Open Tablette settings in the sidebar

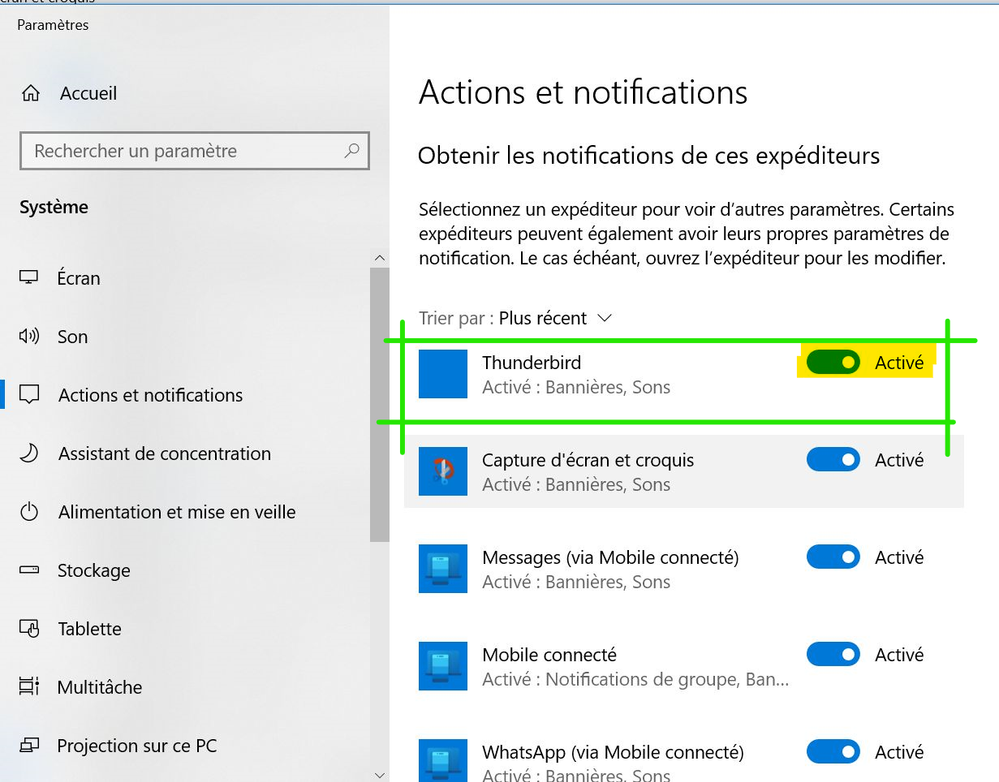(x=89, y=629)
